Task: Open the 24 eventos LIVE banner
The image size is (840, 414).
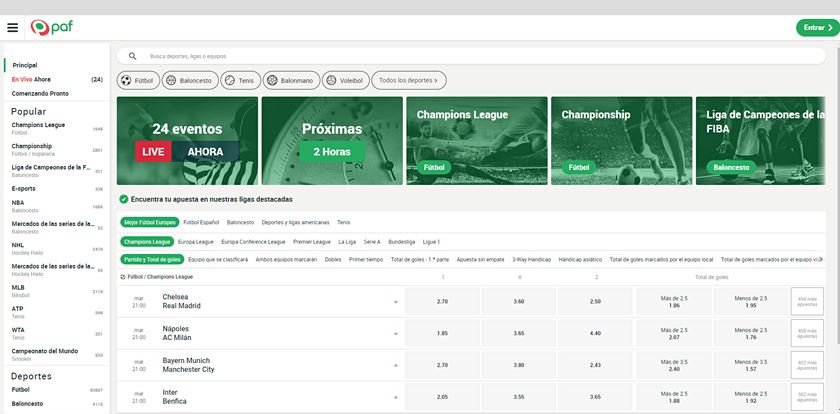Action: point(188,141)
